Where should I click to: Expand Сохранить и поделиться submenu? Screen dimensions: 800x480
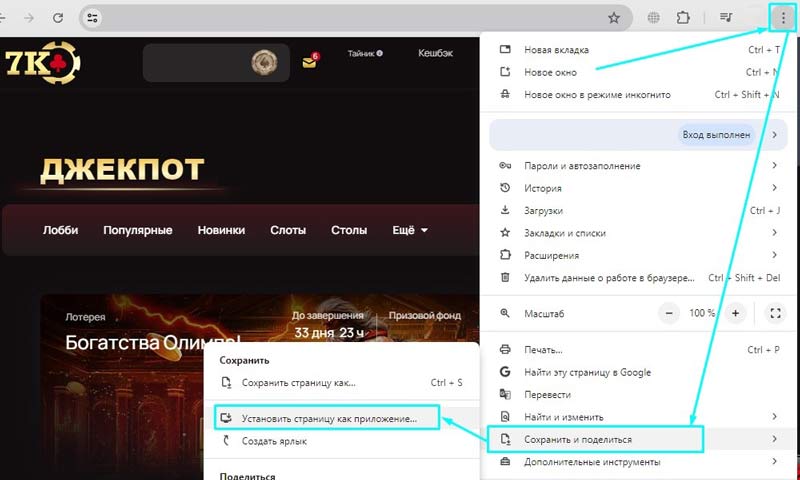(638, 439)
